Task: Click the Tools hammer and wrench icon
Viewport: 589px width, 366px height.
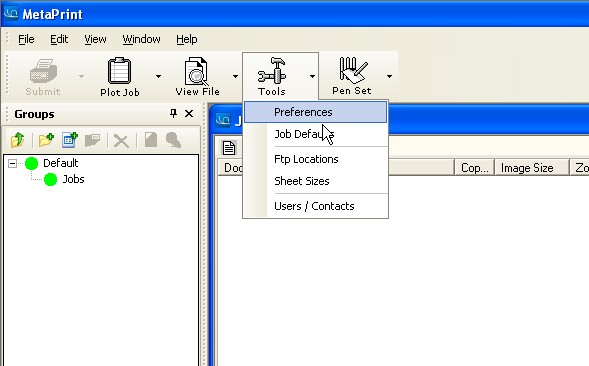Action: (x=272, y=70)
